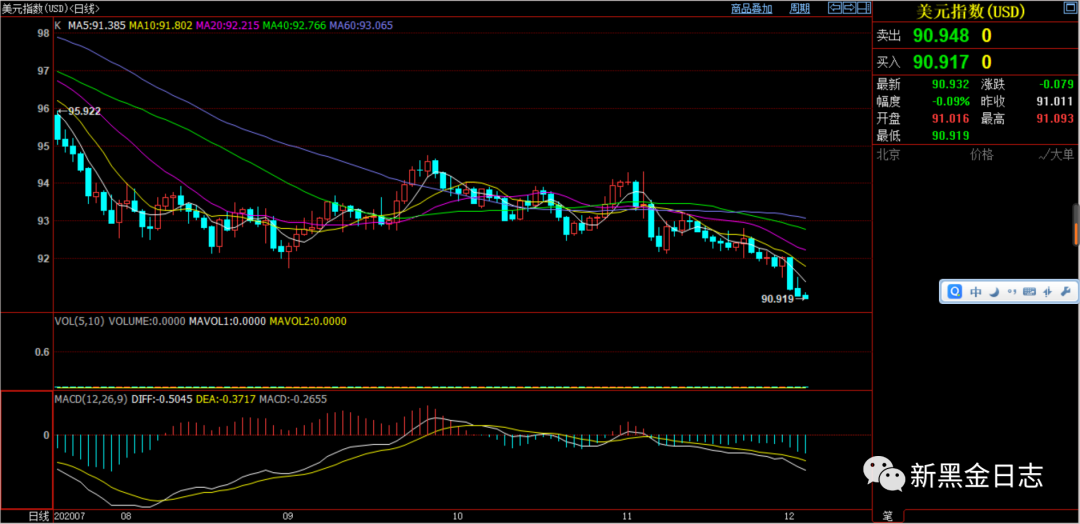The image size is (1080, 524).
Task: Click the 日线 label at bottom left
Action: [39, 516]
